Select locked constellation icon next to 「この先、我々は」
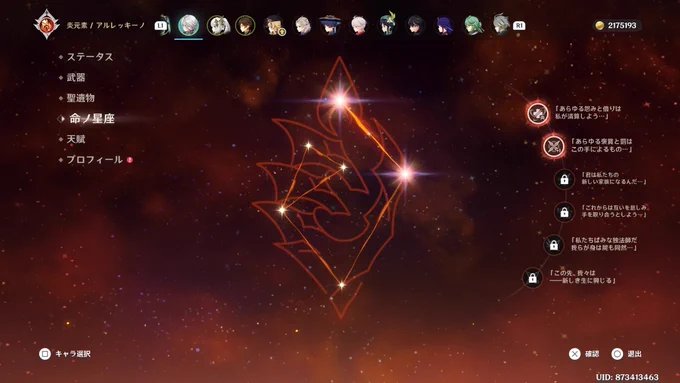Screen dimensions: 680x383 coord(533,278)
